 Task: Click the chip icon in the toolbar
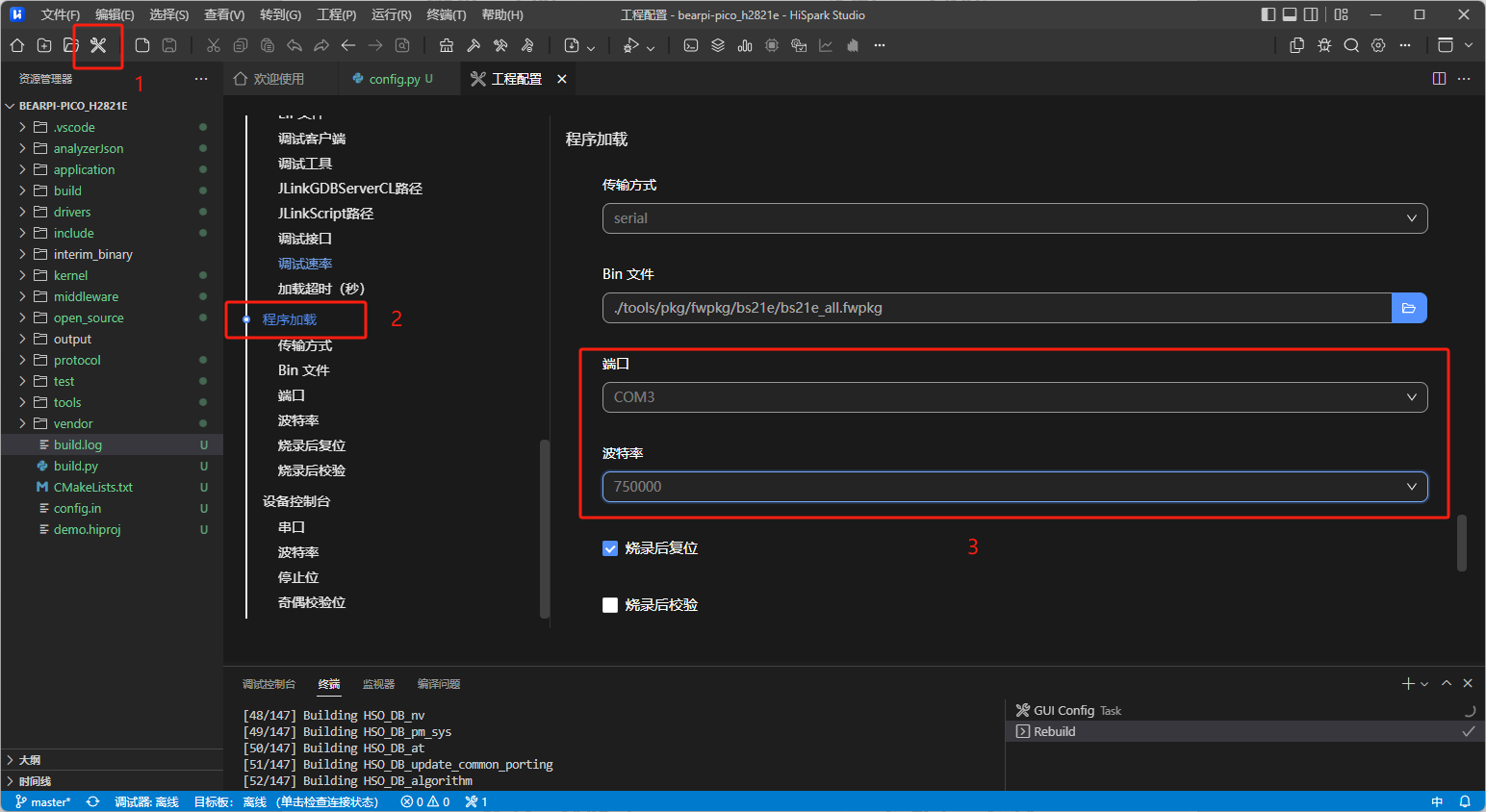tap(772, 45)
